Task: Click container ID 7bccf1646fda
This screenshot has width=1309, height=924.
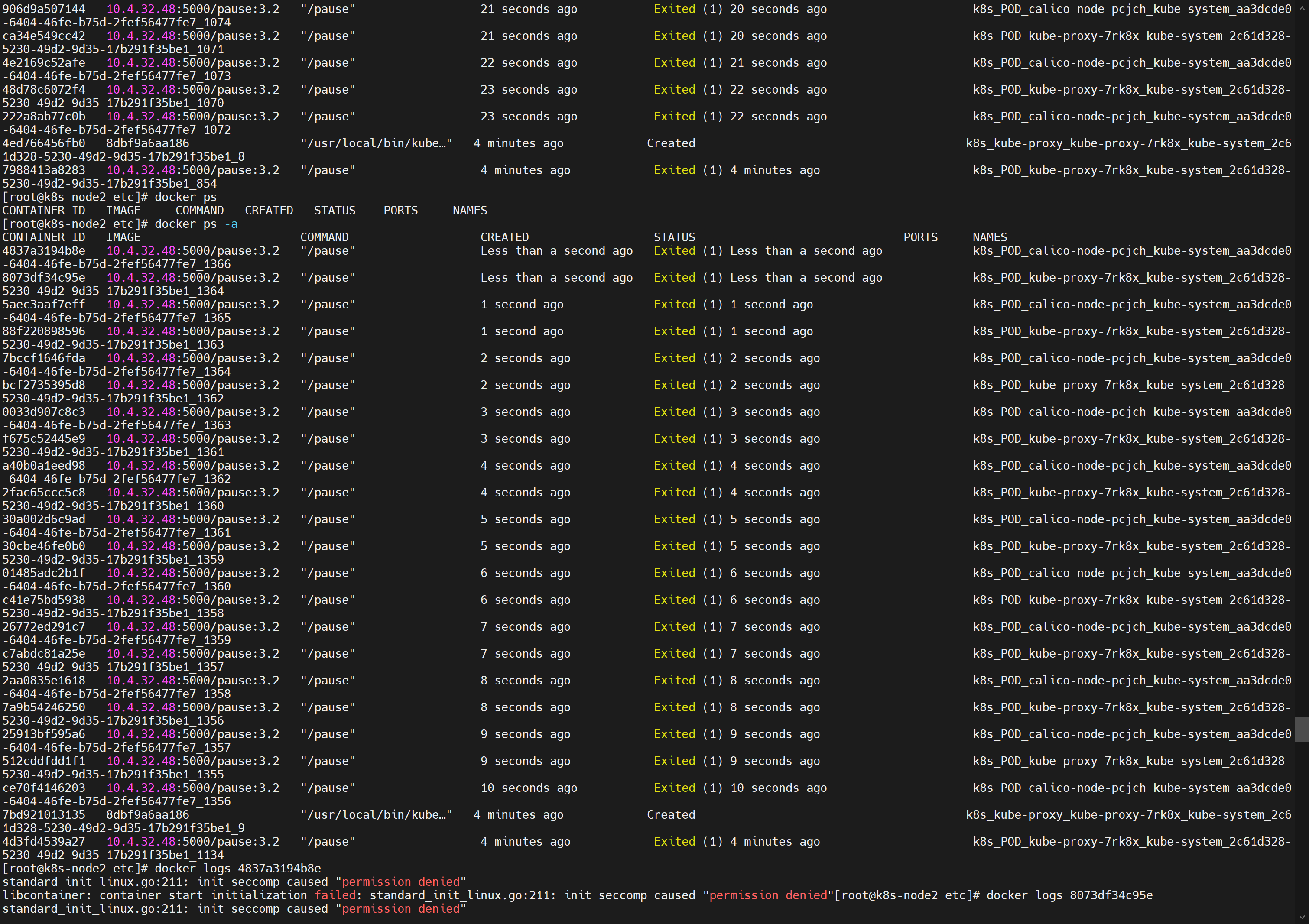Action: (44, 358)
